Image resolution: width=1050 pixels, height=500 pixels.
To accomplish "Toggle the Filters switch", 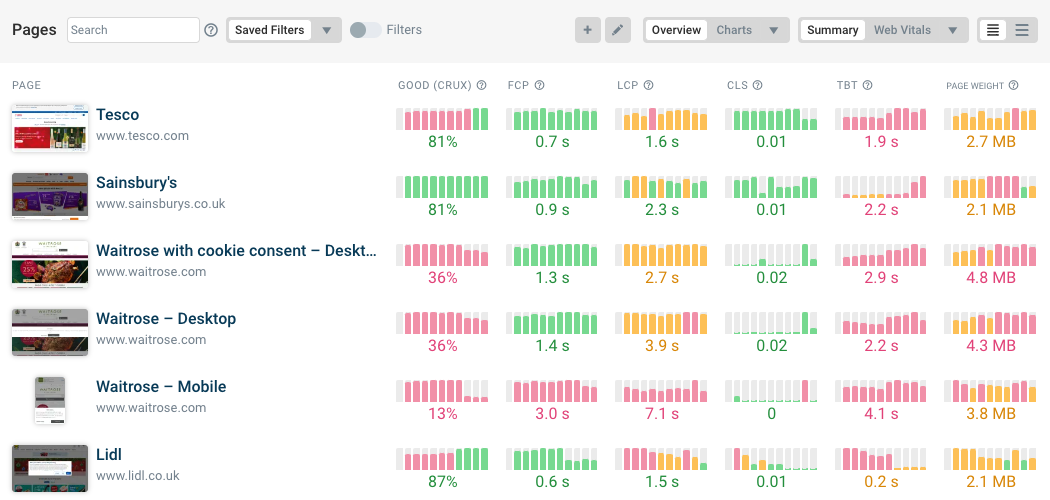I will point(366,30).
